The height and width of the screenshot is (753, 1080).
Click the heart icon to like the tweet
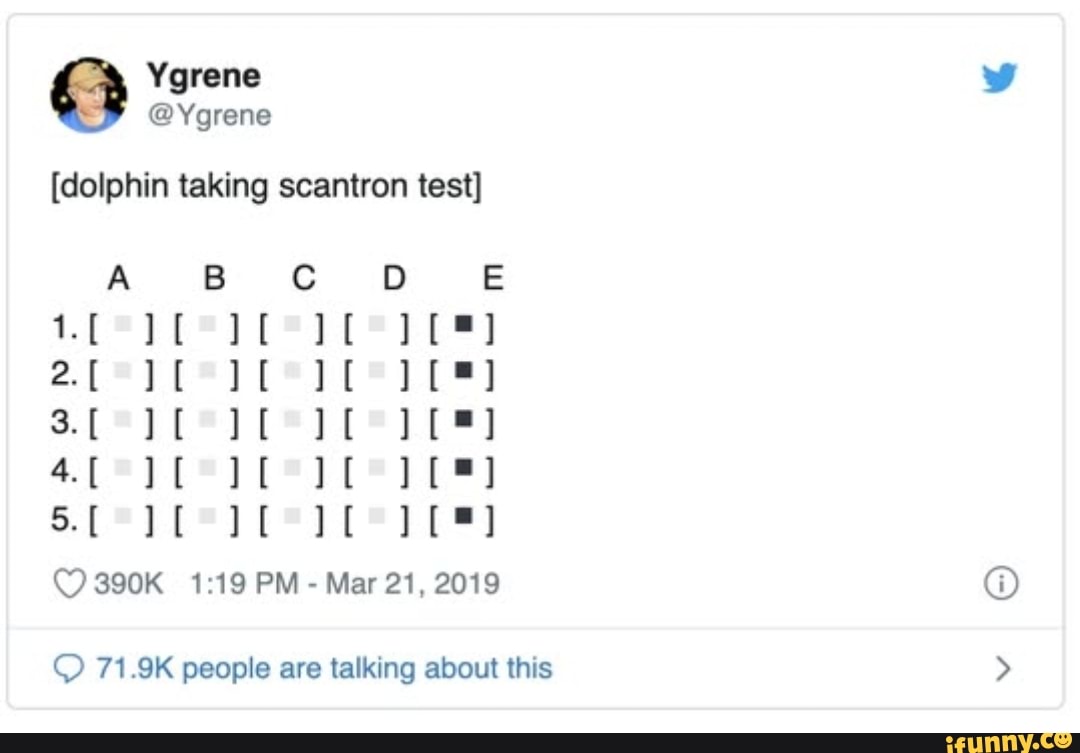click(69, 582)
